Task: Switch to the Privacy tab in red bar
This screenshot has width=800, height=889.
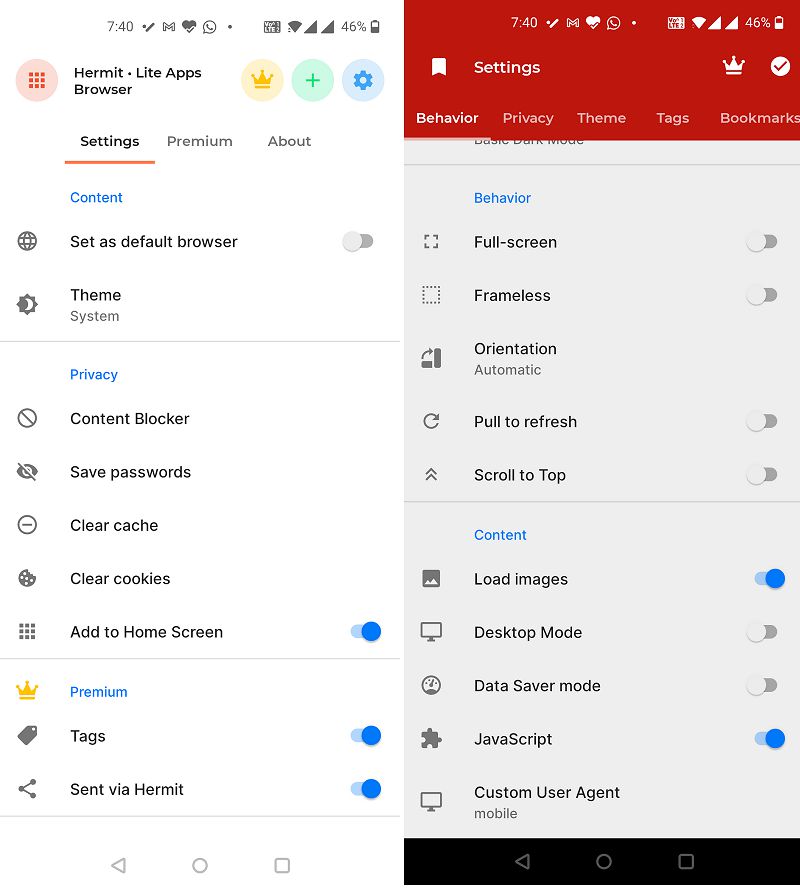Action: [x=528, y=118]
